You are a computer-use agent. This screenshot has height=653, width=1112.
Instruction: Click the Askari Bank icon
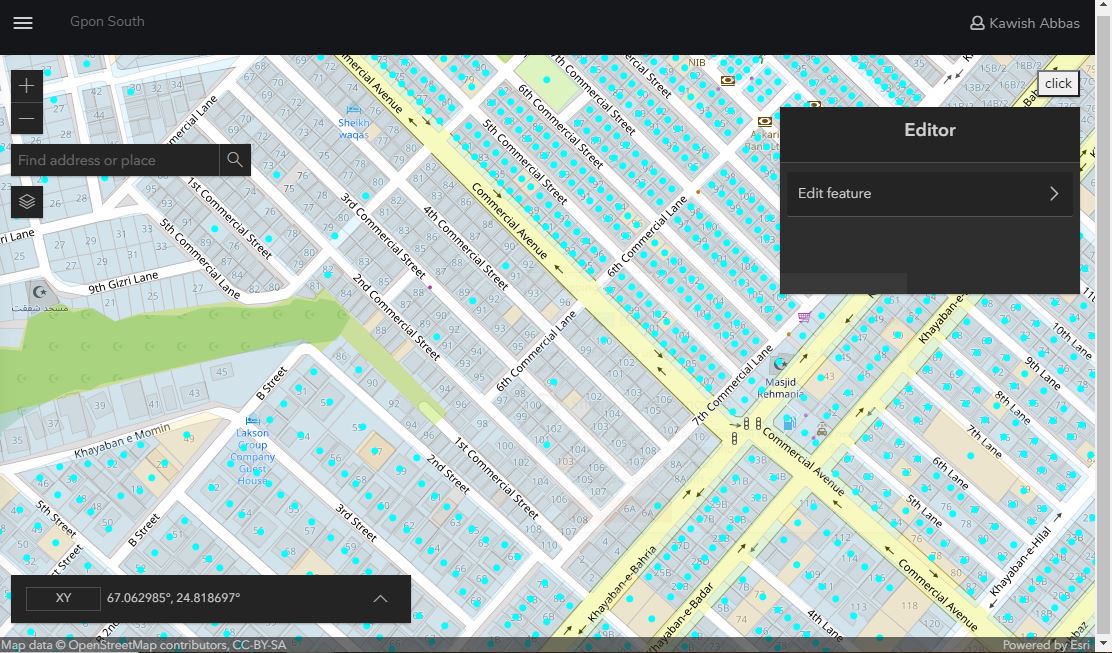[764, 121]
